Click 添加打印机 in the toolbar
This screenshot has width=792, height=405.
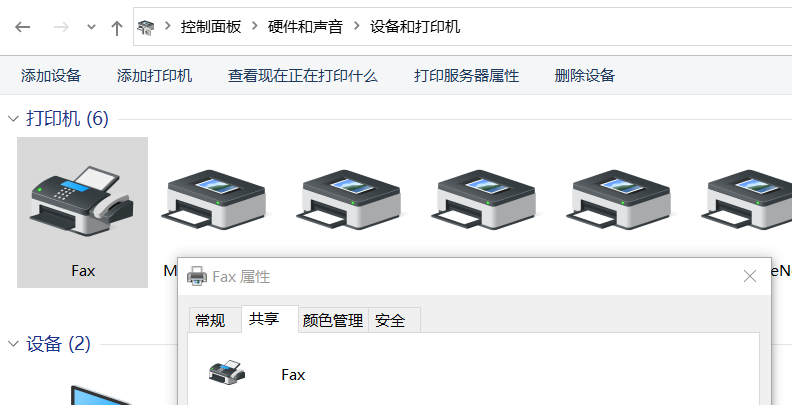(155, 76)
